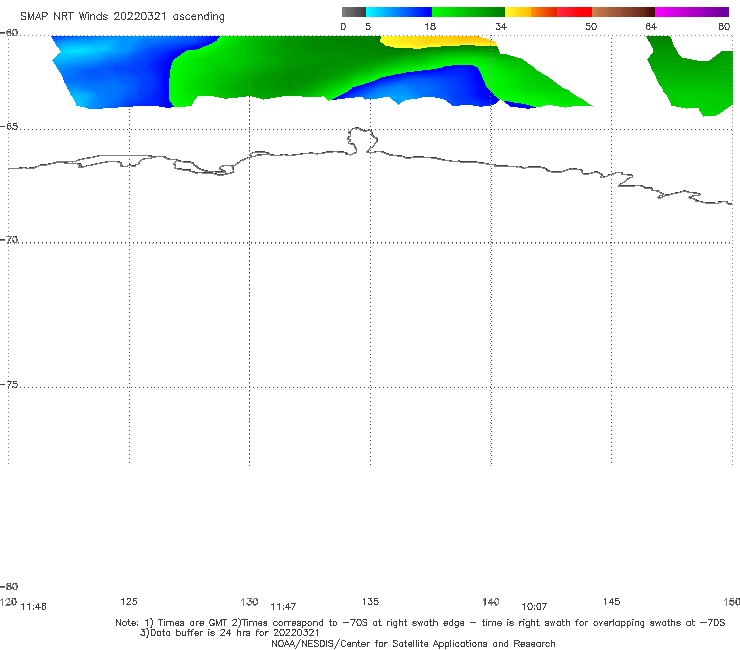Click the note line 'Times are GMT'
740x650 pixels.
193,623
